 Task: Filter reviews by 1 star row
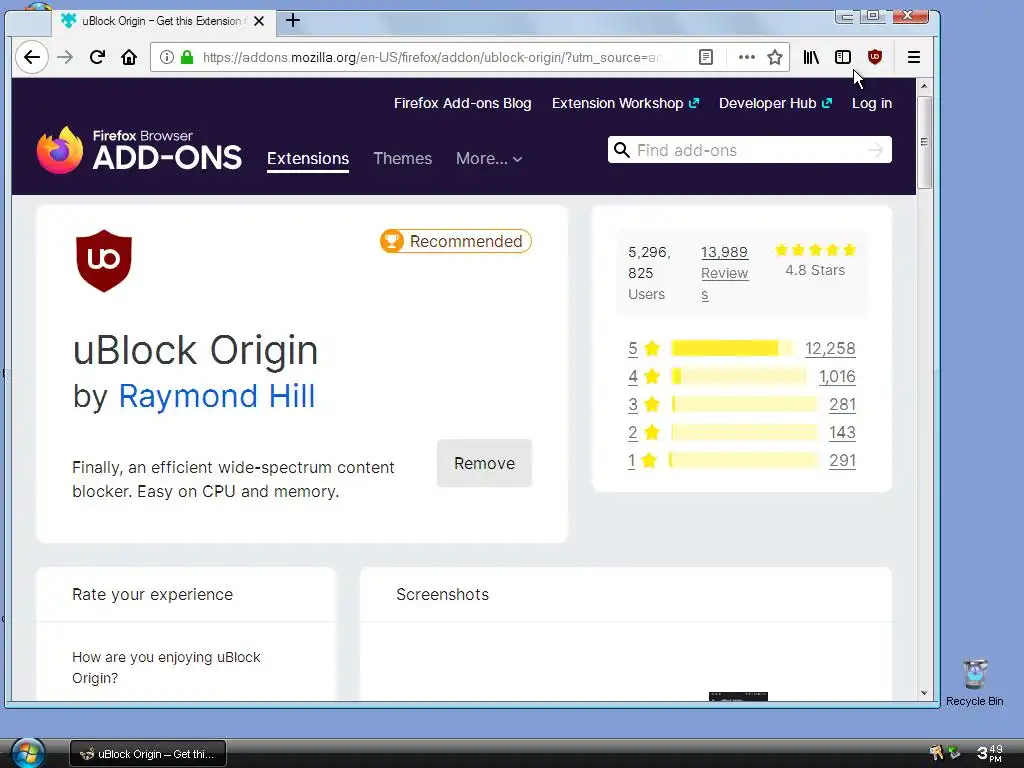(741, 460)
